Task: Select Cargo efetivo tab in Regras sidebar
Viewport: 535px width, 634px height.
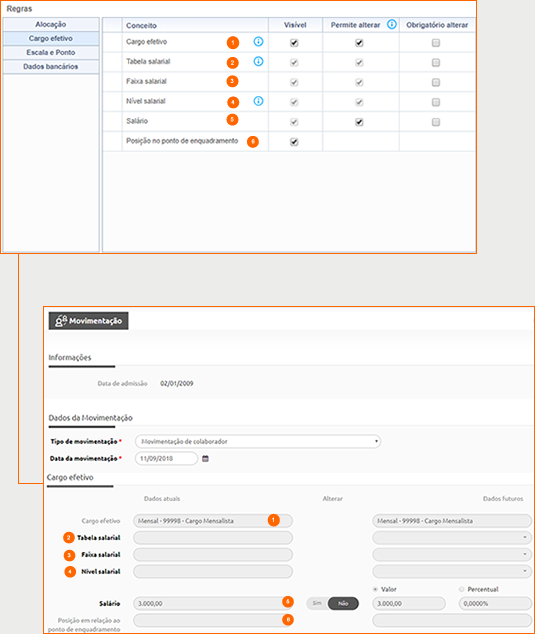Action: pyautogui.click(x=51, y=38)
